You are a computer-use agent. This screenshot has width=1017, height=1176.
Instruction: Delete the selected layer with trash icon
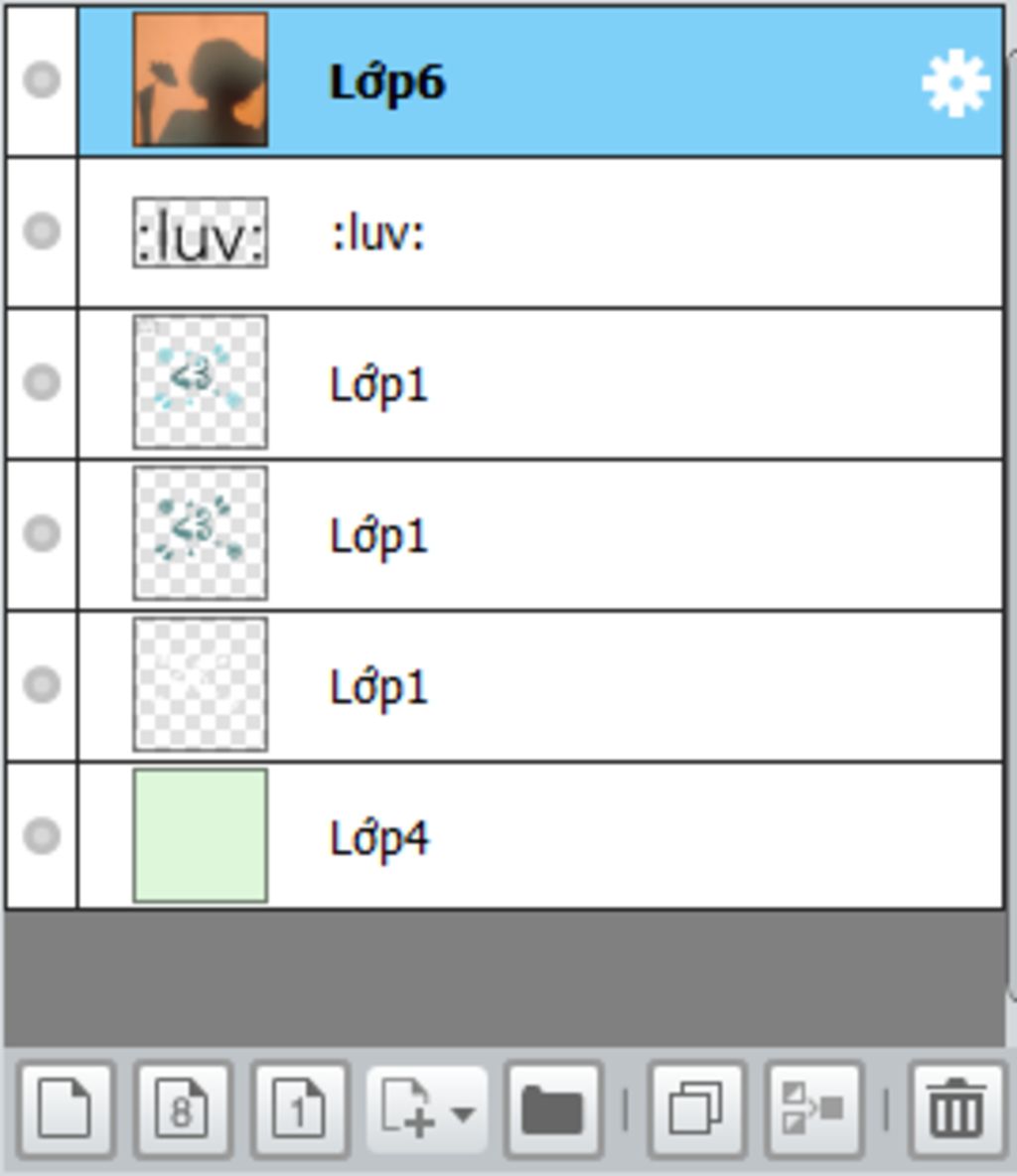(956, 1109)
